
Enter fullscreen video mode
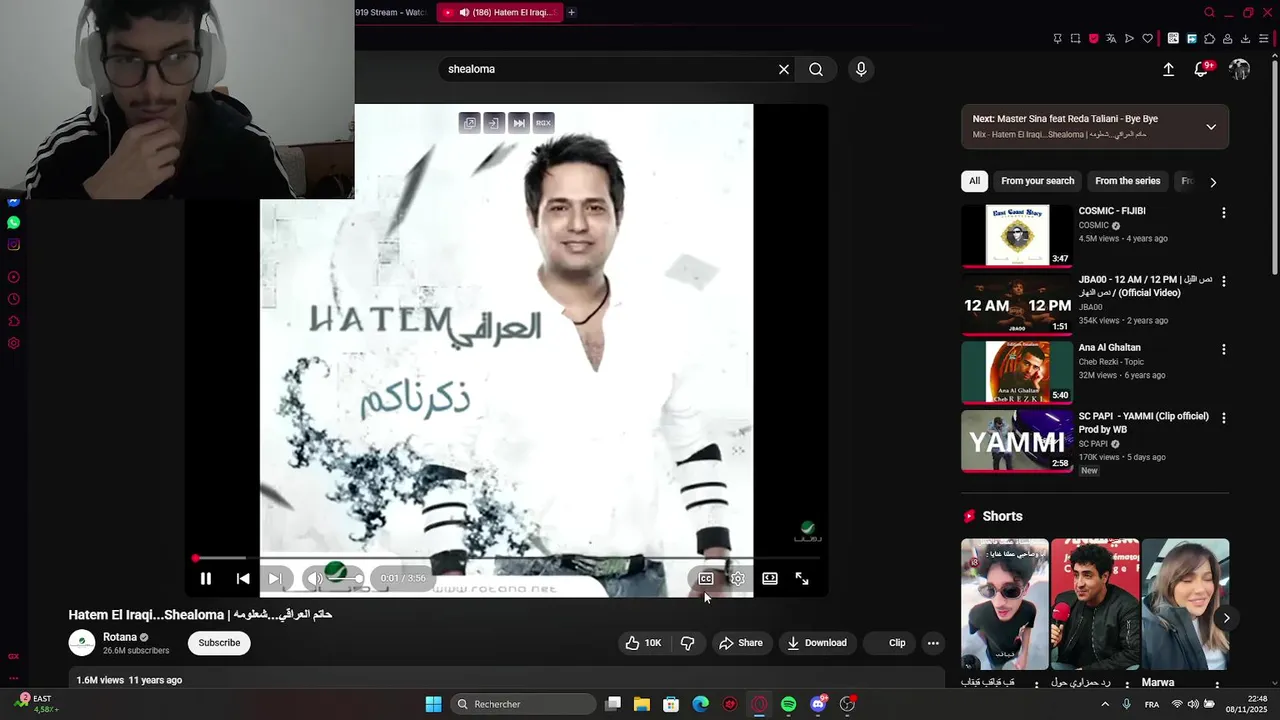(x=802, y=578)
